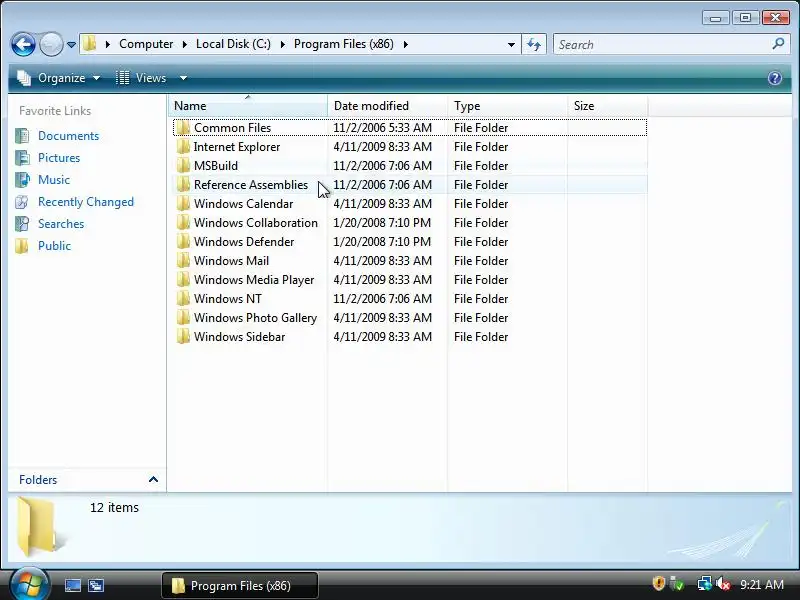The width and height of the screenshot is (800, 600).
Task: Open the Views dropdown arrow
Action: click(183, 78)
